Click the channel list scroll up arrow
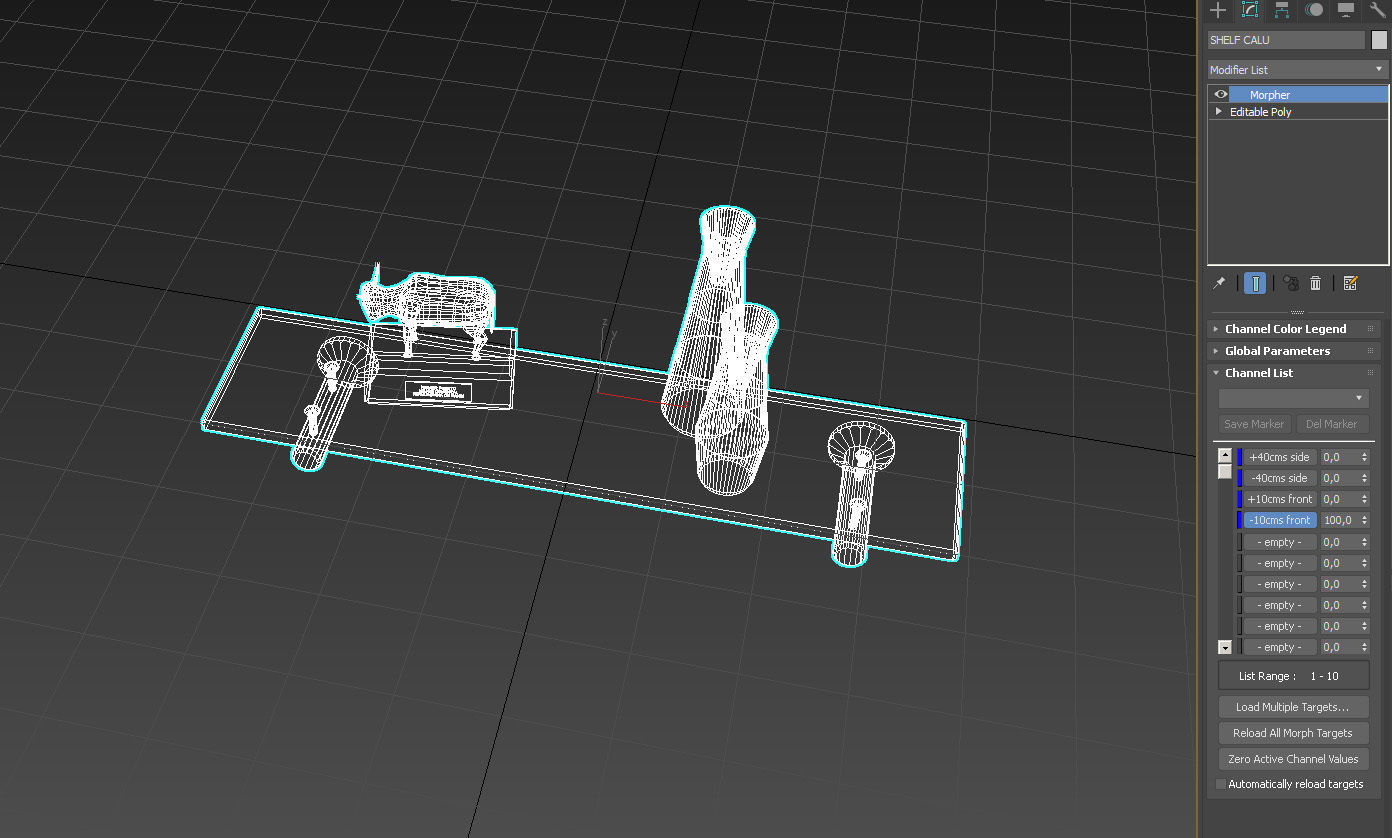The width and height of the screenshot is (1392, 838). (x=1224, y=455)
